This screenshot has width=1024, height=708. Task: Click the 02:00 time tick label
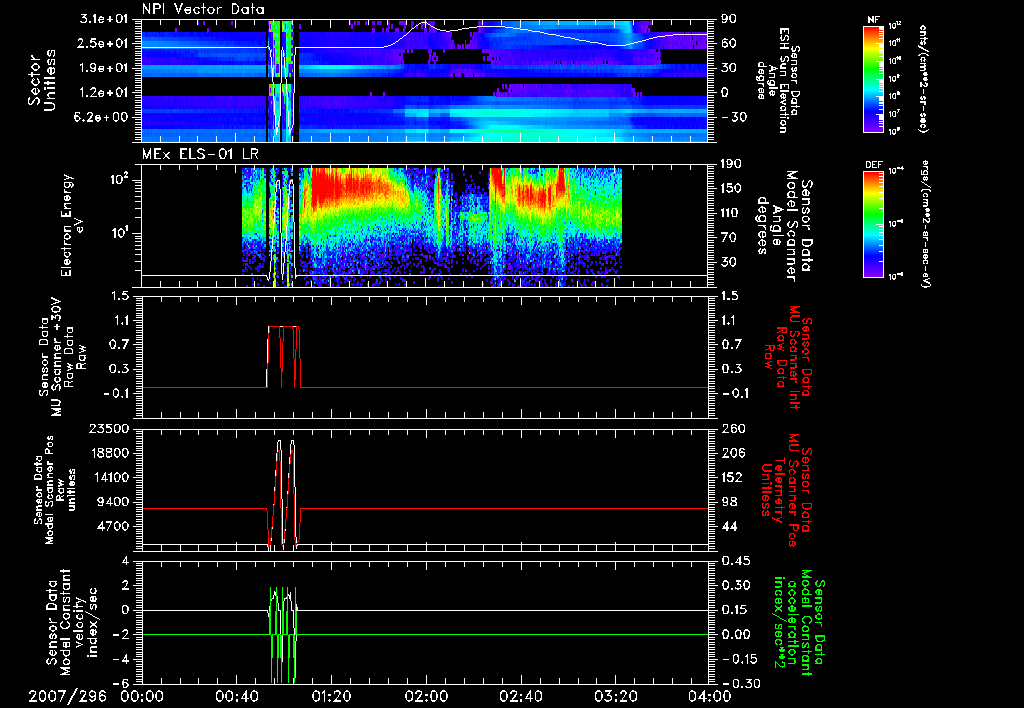[x=426, y=696]
